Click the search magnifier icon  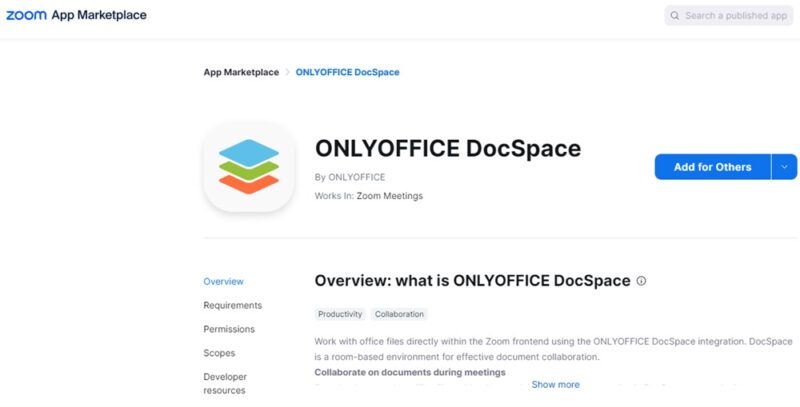pos(674,16)
